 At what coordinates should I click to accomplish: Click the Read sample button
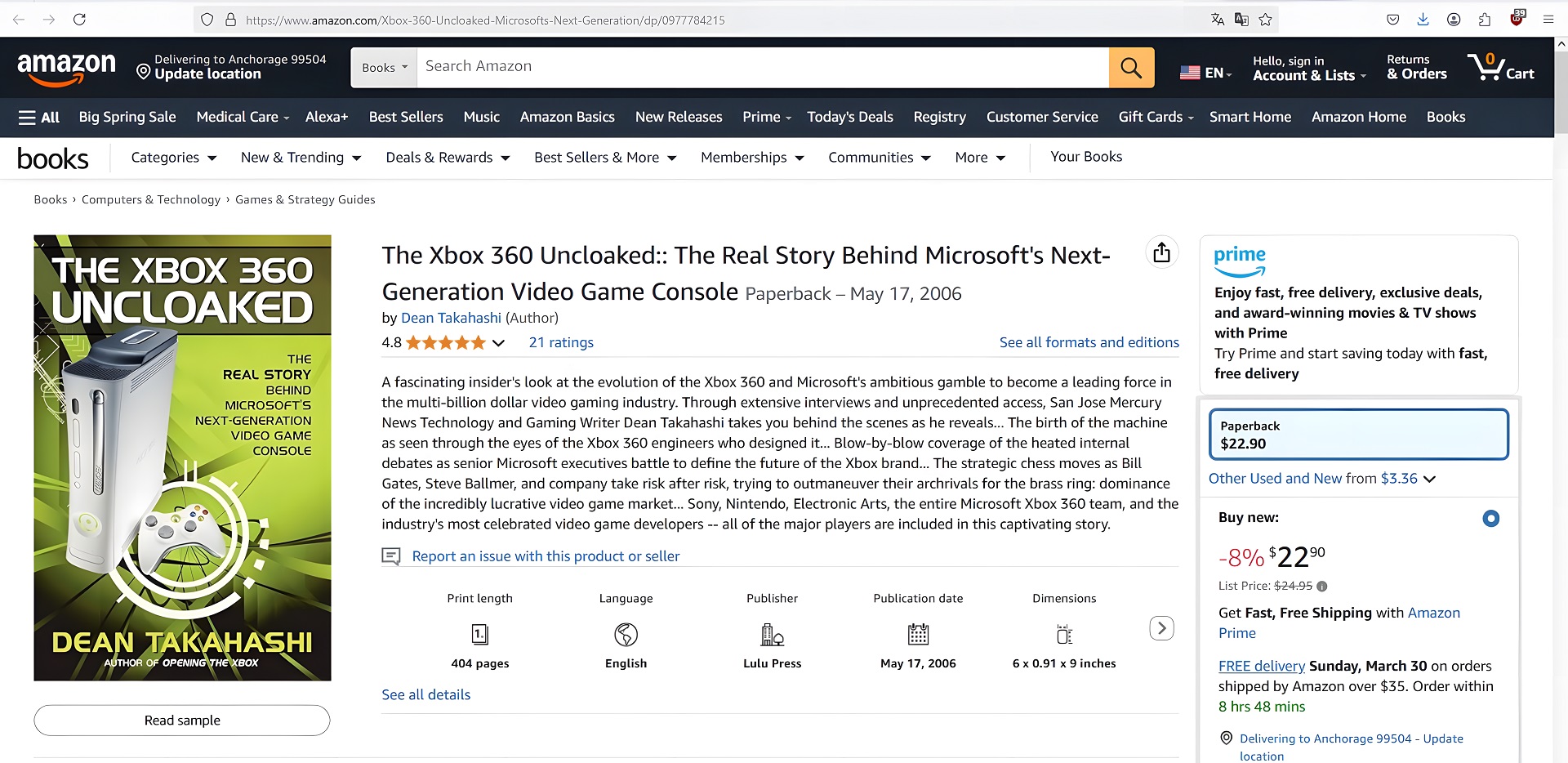pos(182,721)
